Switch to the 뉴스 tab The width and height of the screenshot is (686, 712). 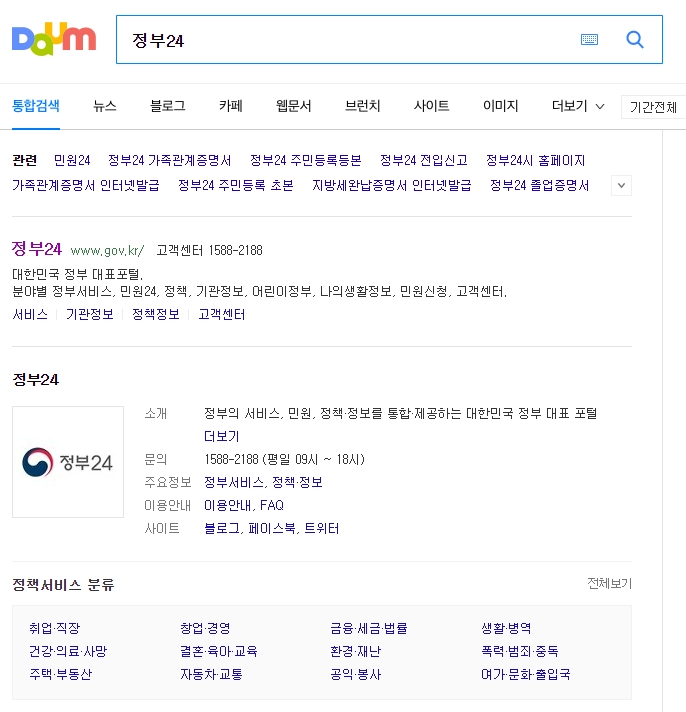click(x=105, y=106)
